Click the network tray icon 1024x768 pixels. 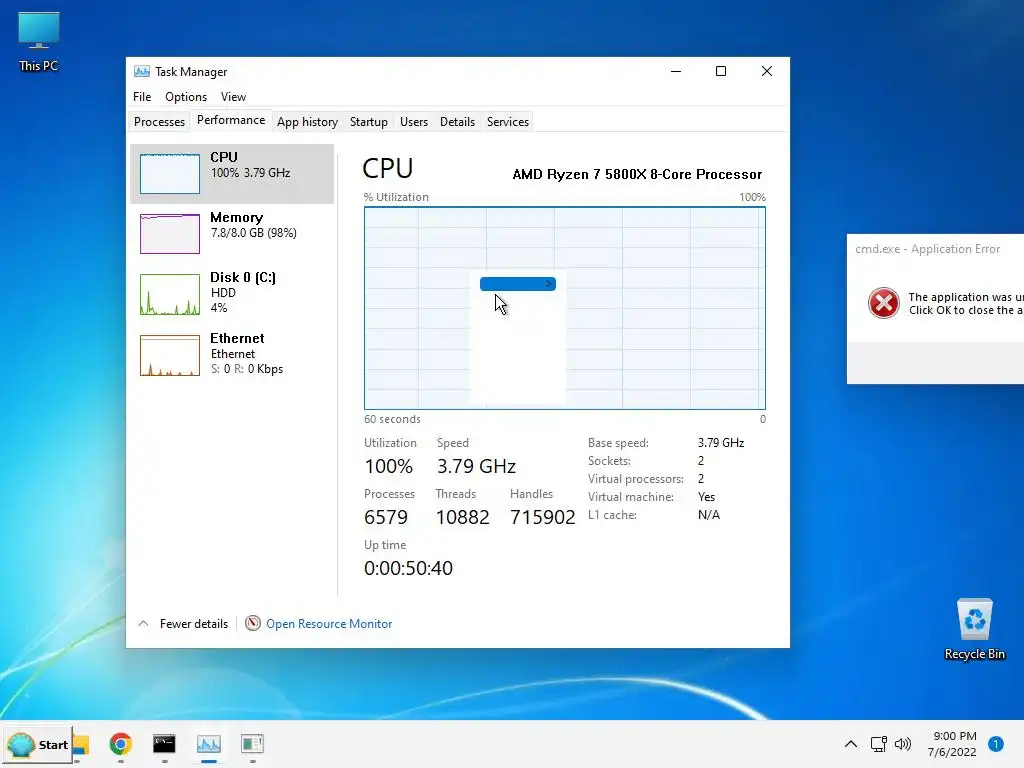tap(878, 744)
